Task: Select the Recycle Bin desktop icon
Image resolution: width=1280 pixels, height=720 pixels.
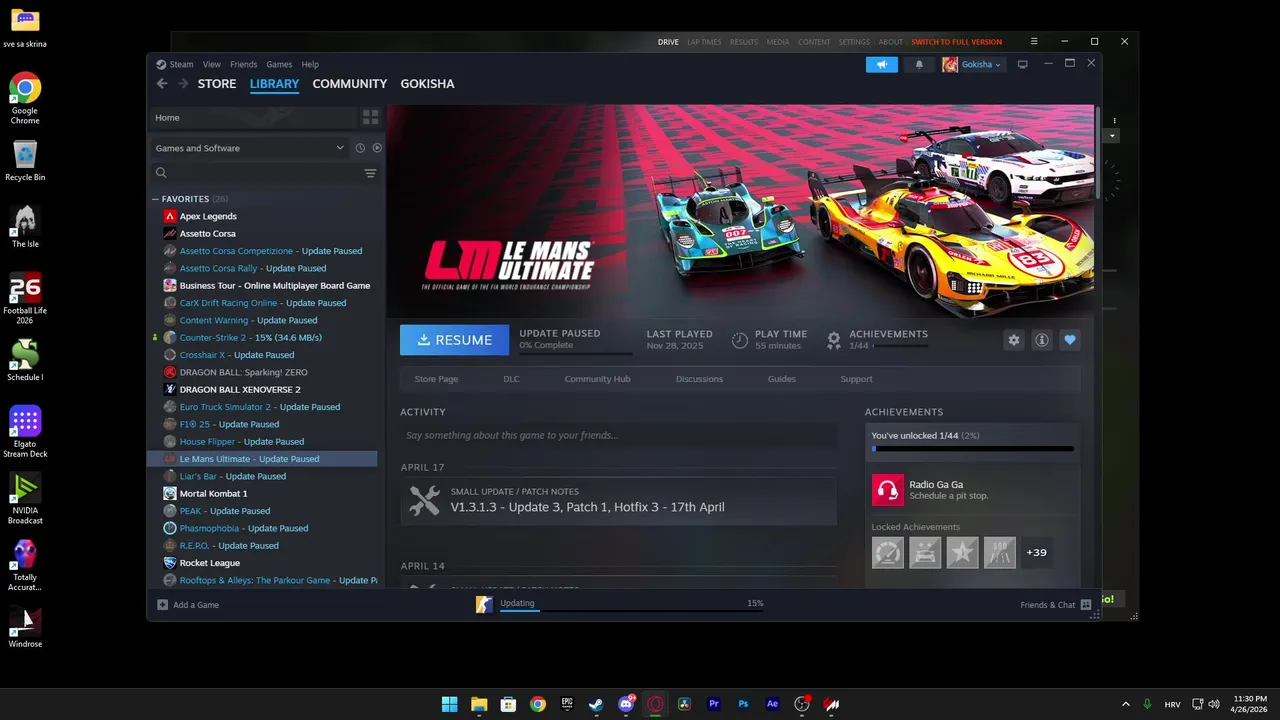Action: pyautogui.click(x=25, y=160)
